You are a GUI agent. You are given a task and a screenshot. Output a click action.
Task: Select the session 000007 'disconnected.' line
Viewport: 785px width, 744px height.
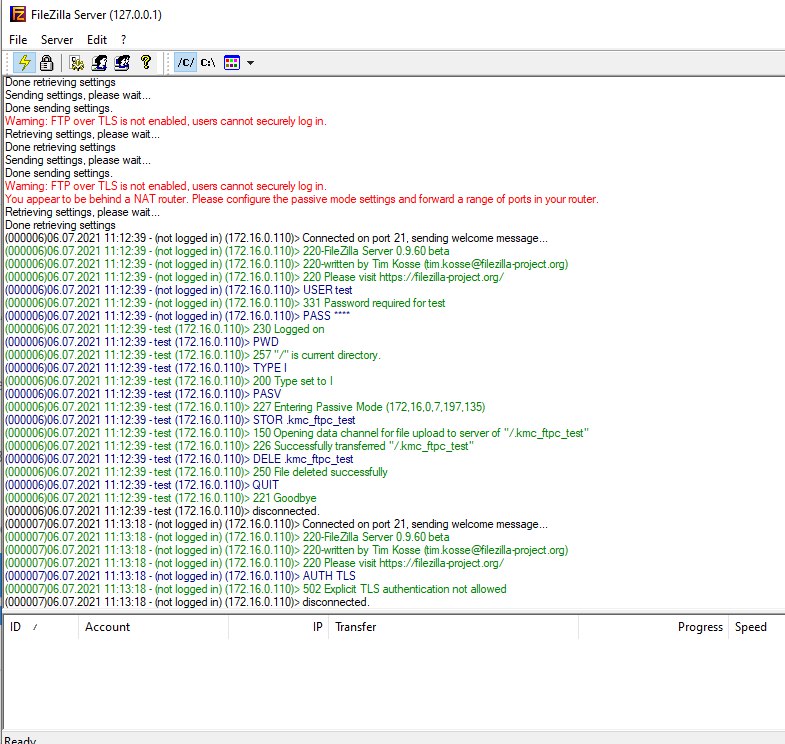click(x=187, y=602)
